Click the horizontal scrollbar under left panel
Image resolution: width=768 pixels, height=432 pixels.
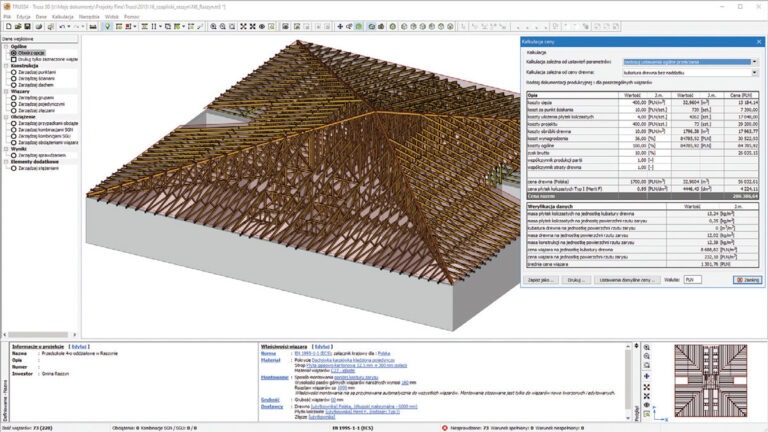coord(40,335)
